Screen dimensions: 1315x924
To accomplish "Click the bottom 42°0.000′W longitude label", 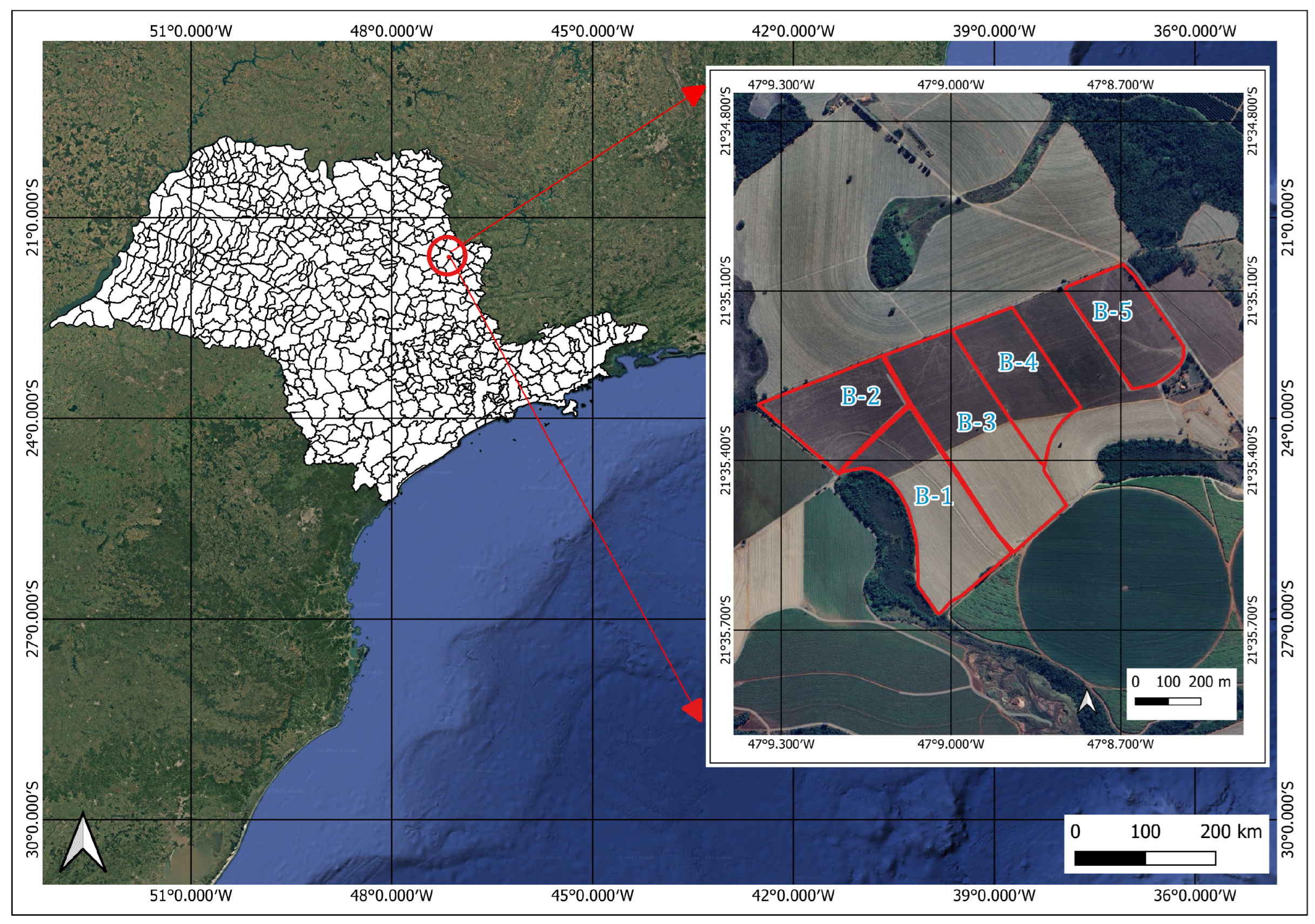I will tap(793, 895).
